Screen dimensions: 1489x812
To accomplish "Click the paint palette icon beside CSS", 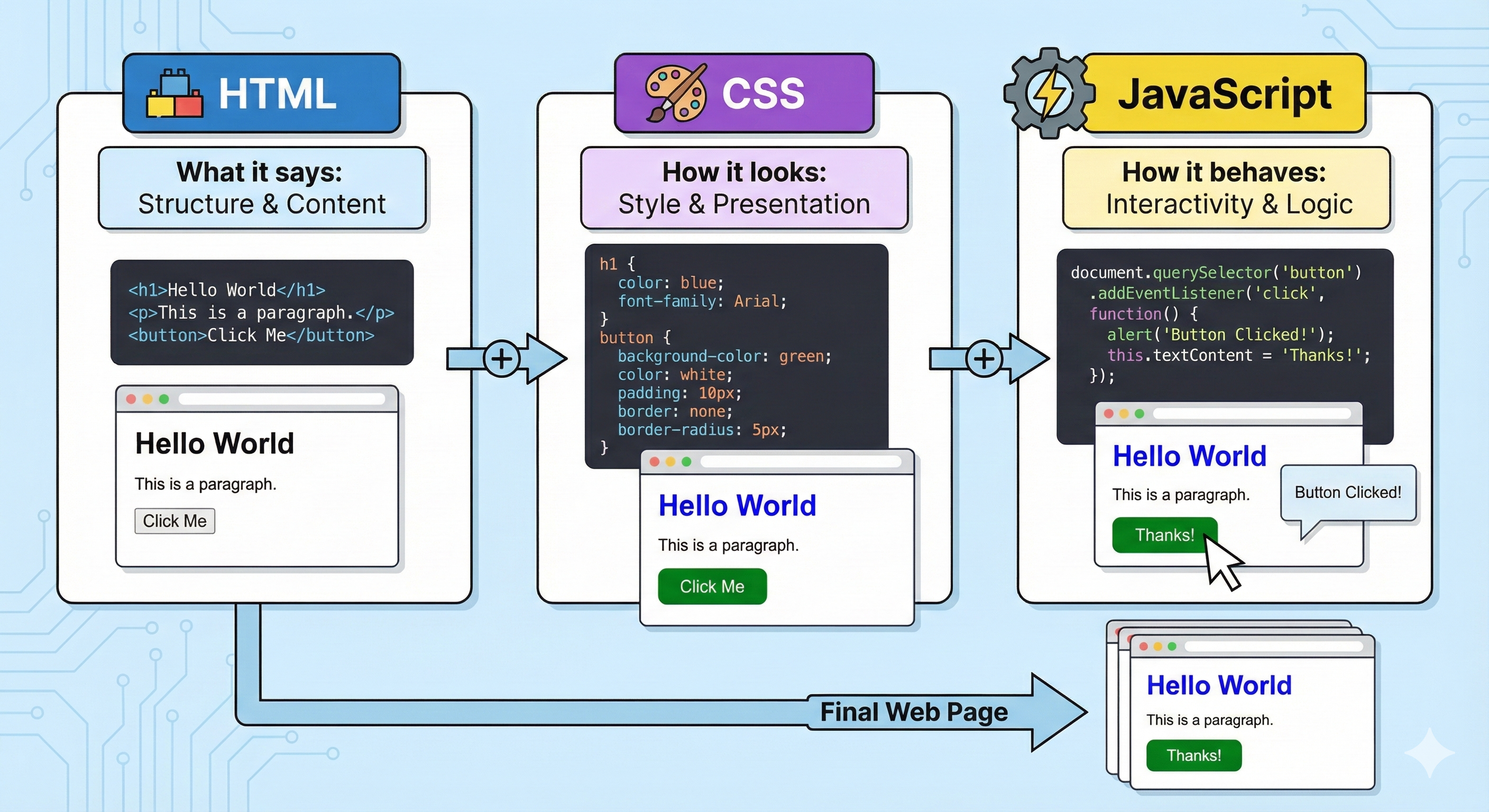I will click(x=676, y=94).
